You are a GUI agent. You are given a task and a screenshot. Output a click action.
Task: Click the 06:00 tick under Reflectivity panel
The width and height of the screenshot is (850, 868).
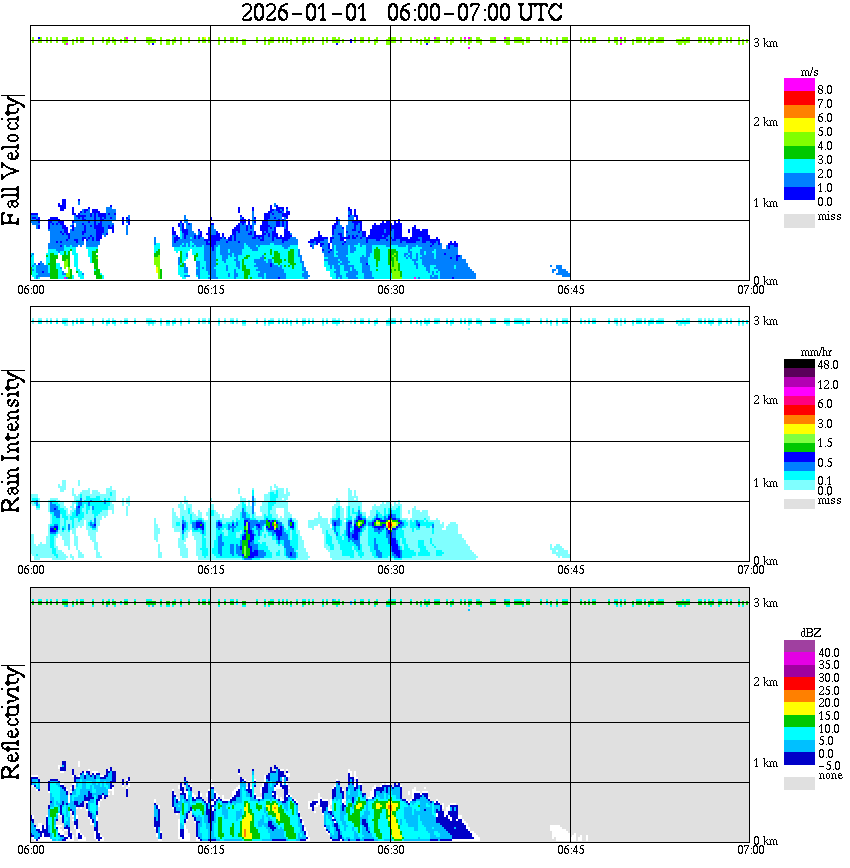(x=31, y=850)
